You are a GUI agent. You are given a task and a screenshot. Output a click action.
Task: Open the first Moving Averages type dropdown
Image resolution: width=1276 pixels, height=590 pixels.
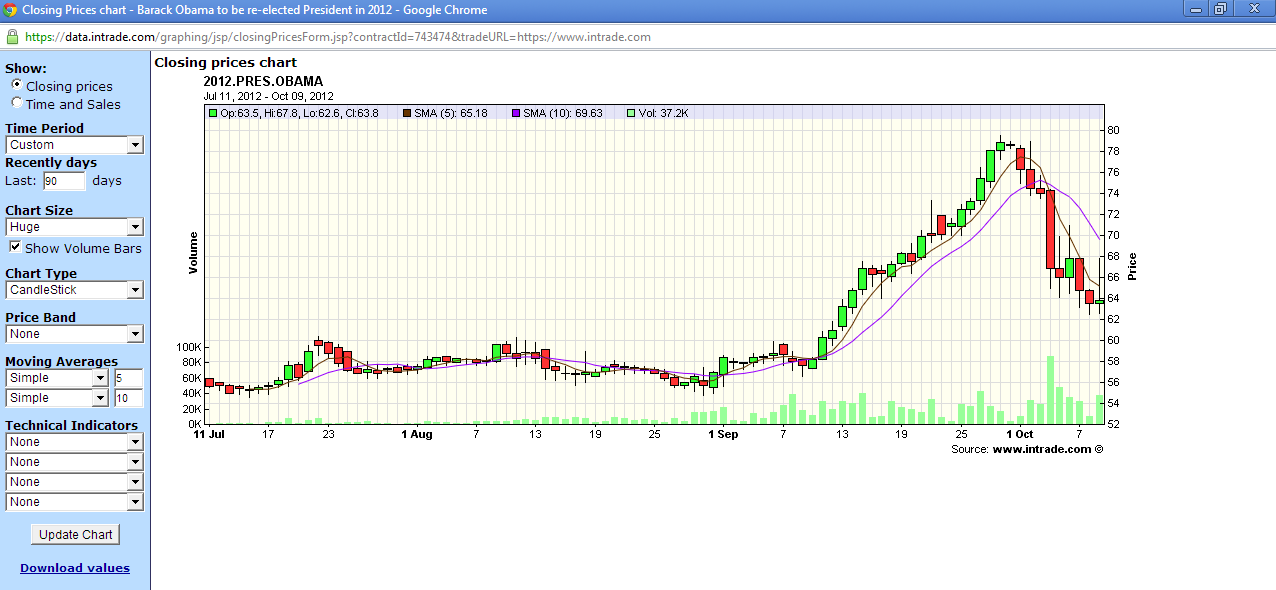click(57, 378)
